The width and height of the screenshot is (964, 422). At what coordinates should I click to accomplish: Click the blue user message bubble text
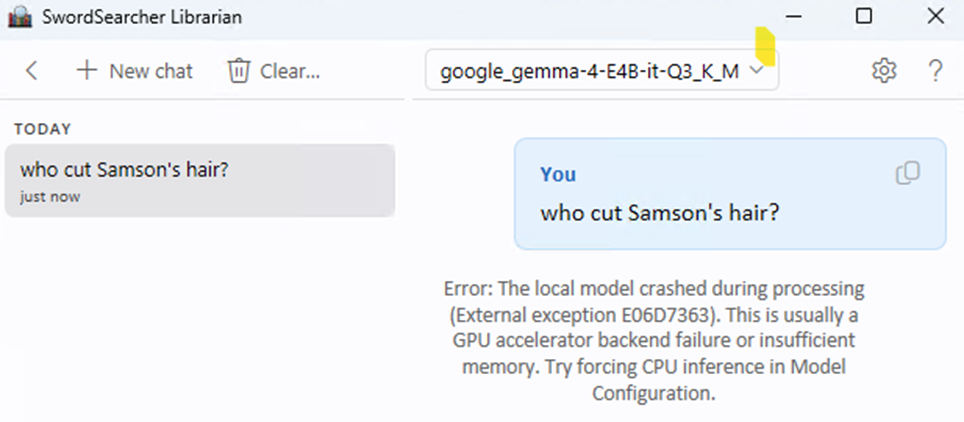660,213
